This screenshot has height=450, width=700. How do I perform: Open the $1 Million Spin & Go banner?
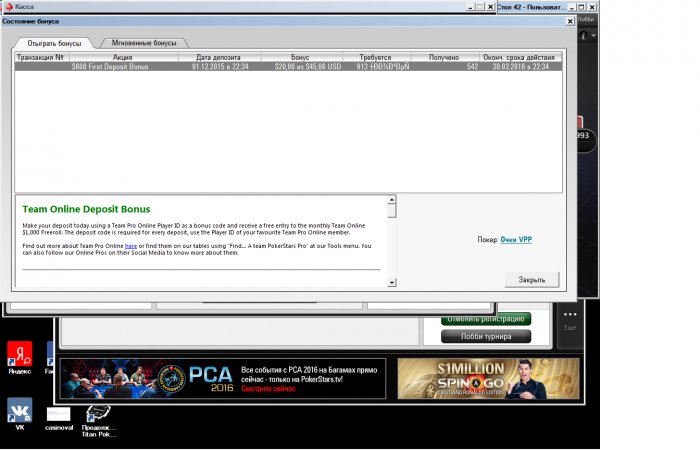tap(488, 379)
